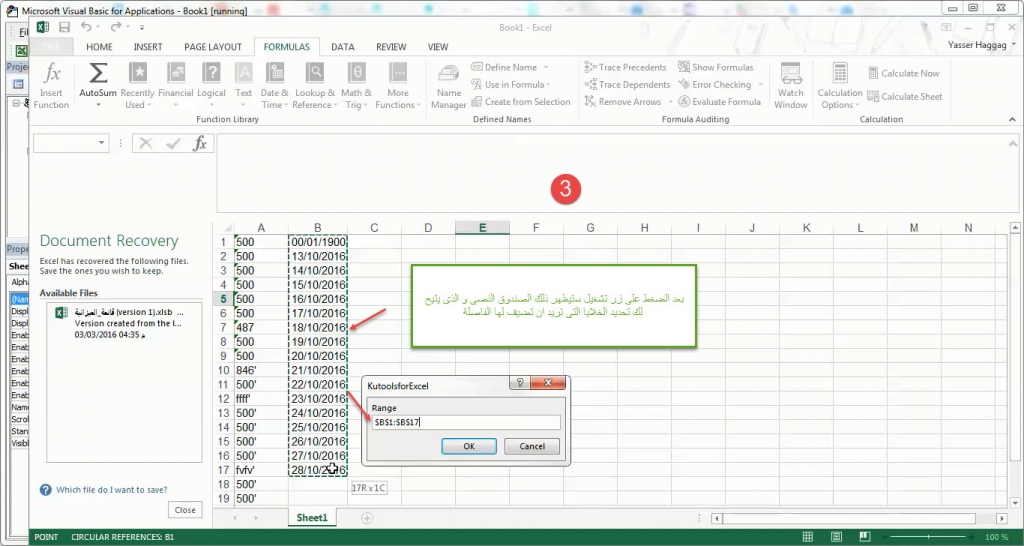
Task: Open Lookup & Reference functions
Action: tap(315, 86)
